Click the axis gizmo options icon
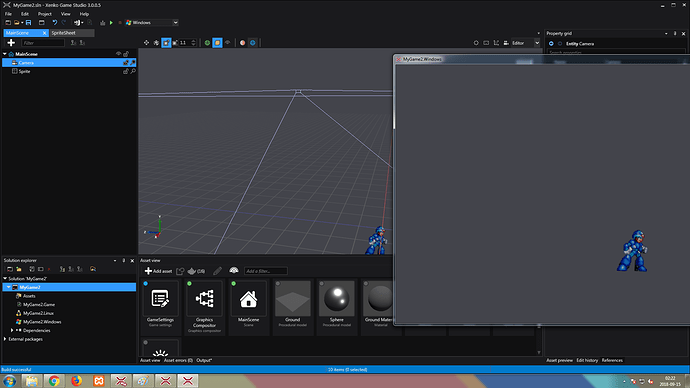 coord(496,43)
